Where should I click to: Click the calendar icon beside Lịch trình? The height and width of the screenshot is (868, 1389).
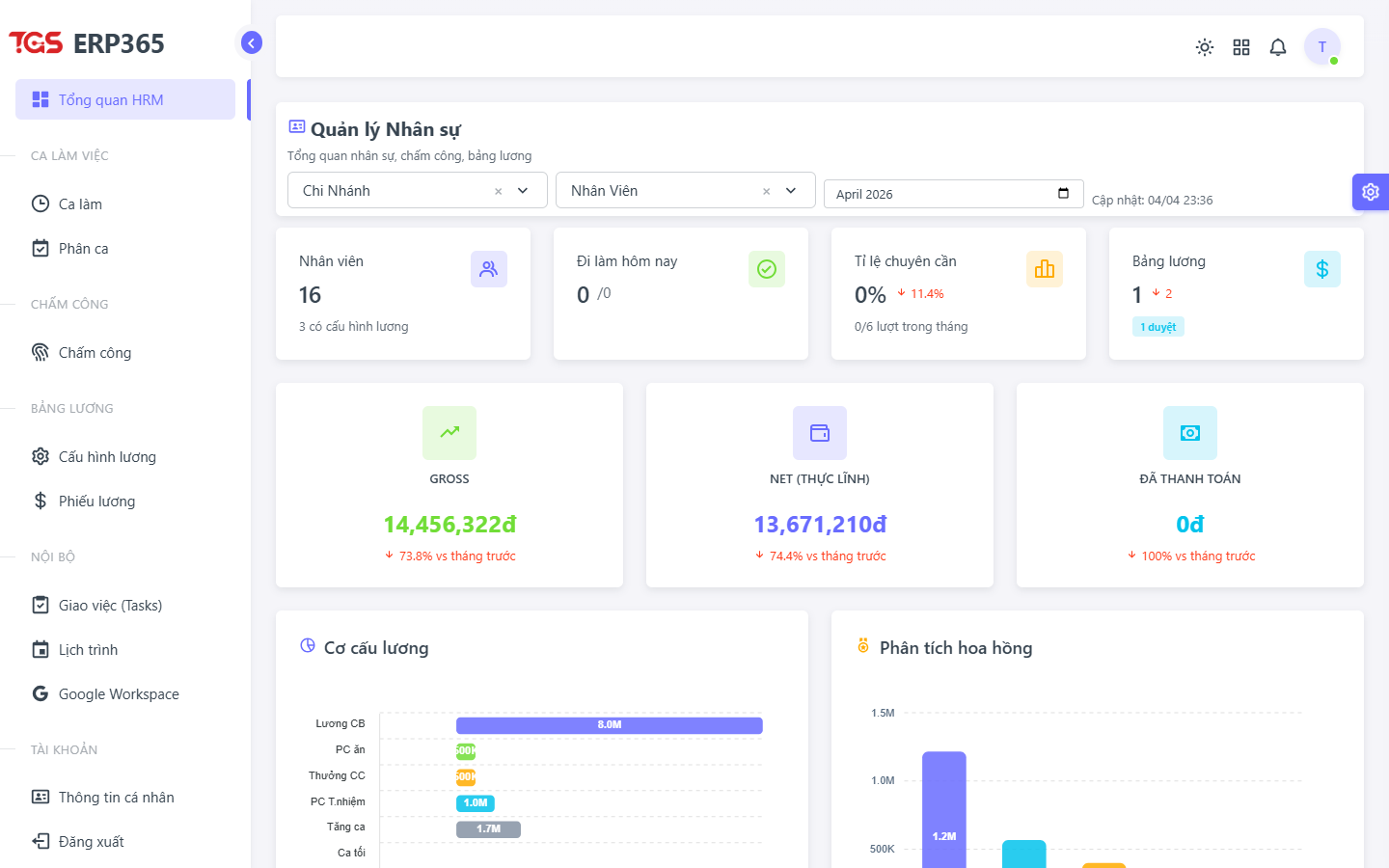coord(41,649)
